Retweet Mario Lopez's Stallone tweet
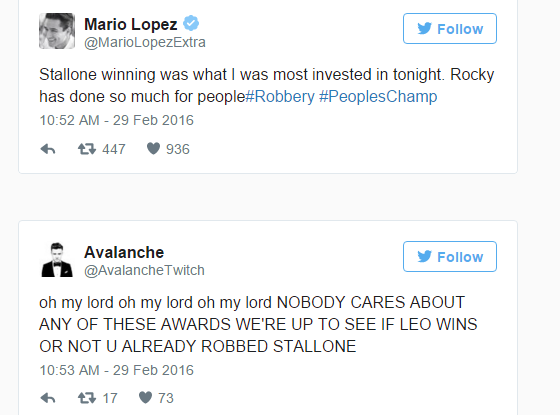560x415 pixels. (87, 149)
